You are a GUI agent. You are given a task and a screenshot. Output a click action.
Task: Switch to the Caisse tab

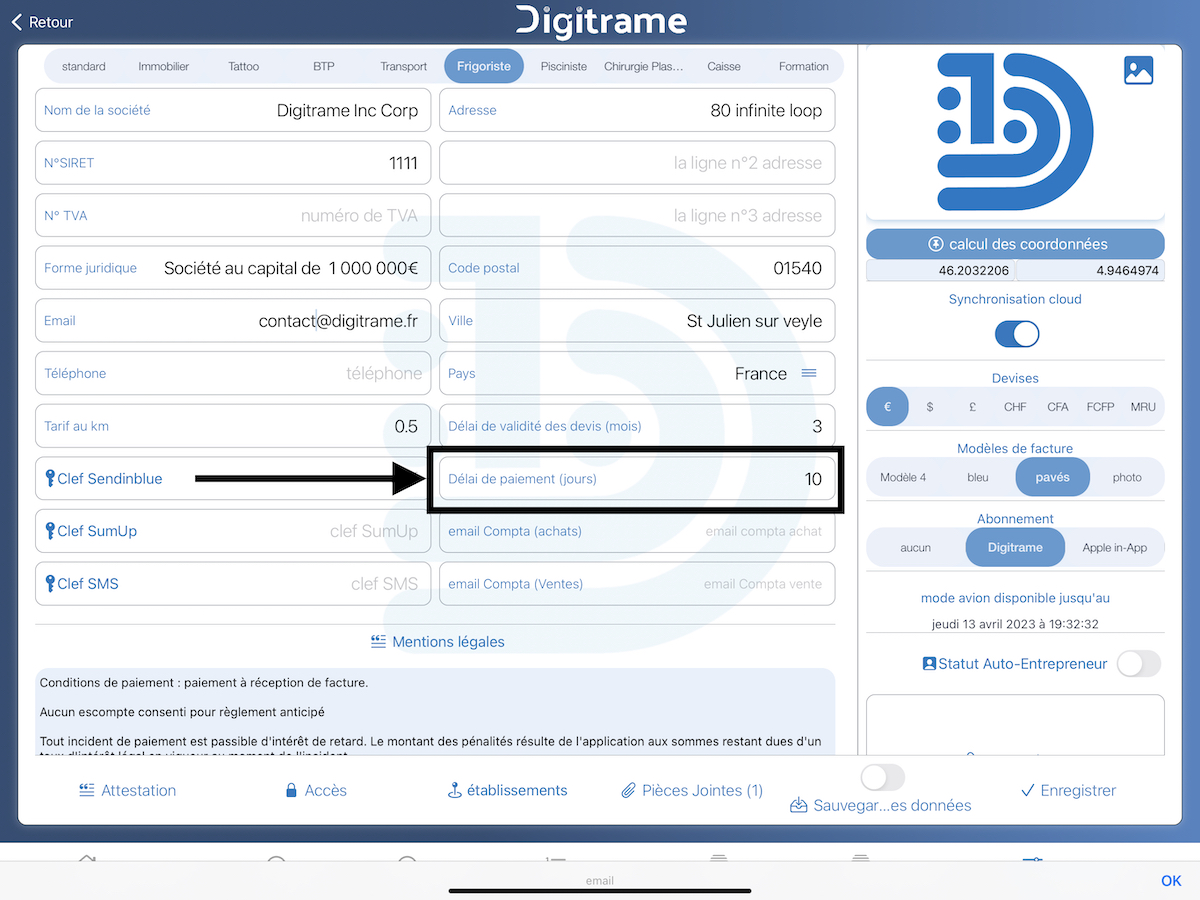724,66
